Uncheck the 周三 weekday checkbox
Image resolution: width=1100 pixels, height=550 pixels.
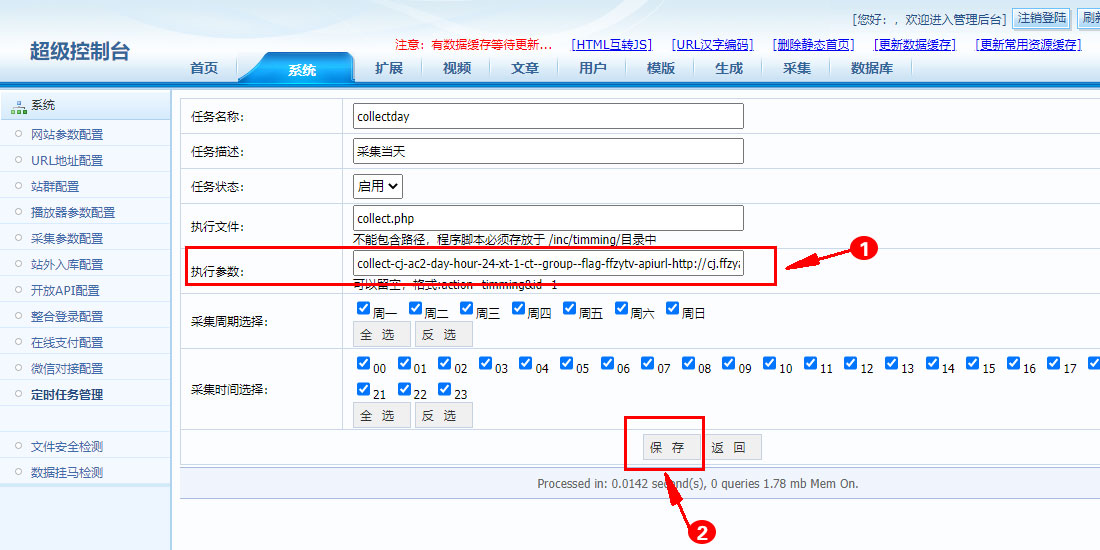pyautogui.click(x=467, y=309)
